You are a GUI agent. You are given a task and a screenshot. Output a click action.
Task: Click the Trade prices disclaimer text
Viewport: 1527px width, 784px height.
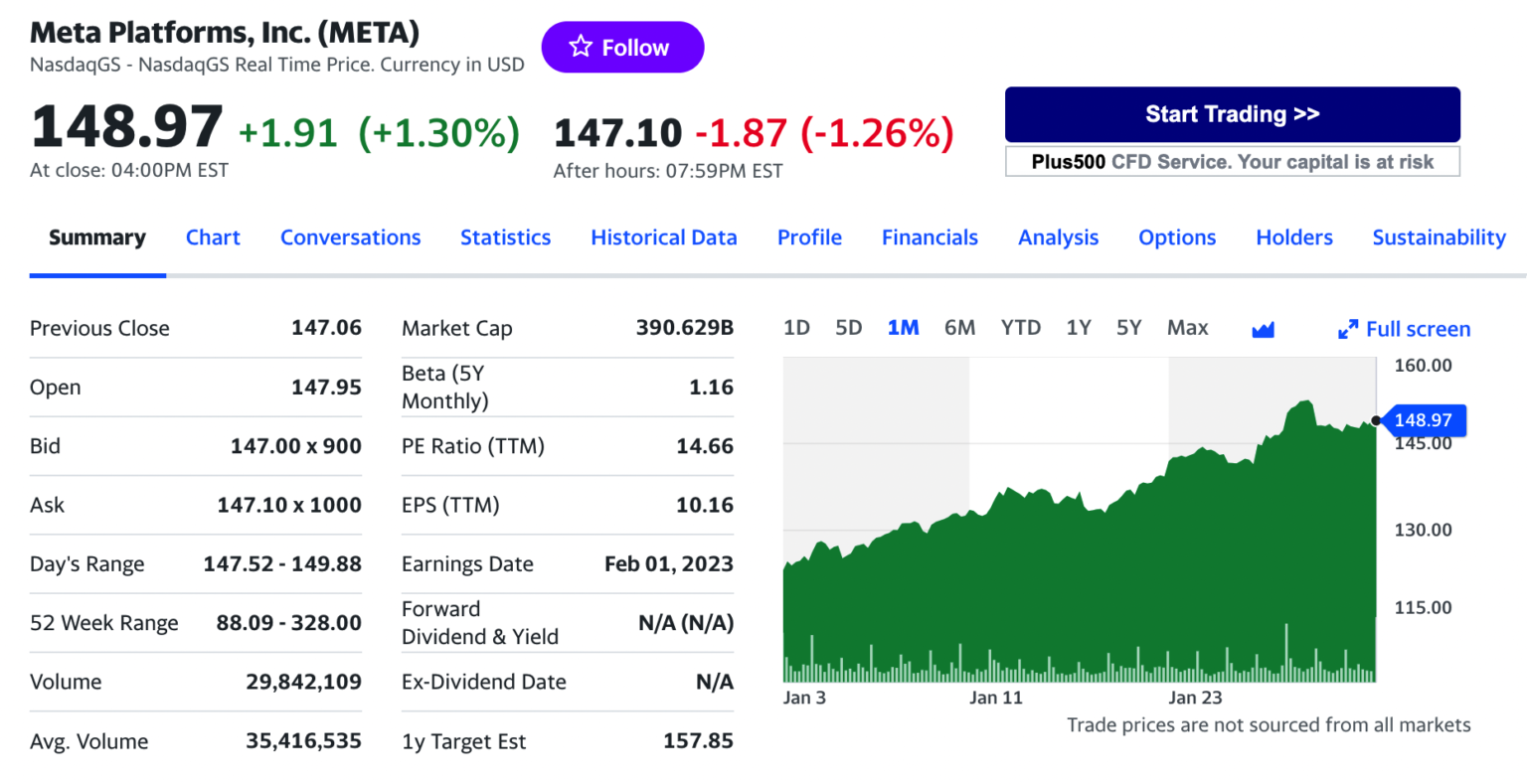pyautogui.click(x=1269, y=725)
